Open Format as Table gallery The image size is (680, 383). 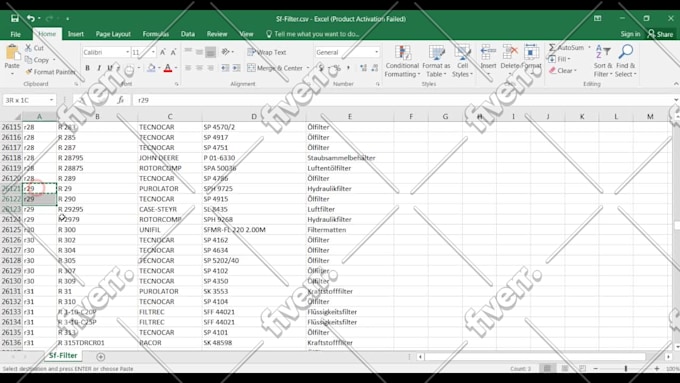pyautogui.click(x=436, y=62)
